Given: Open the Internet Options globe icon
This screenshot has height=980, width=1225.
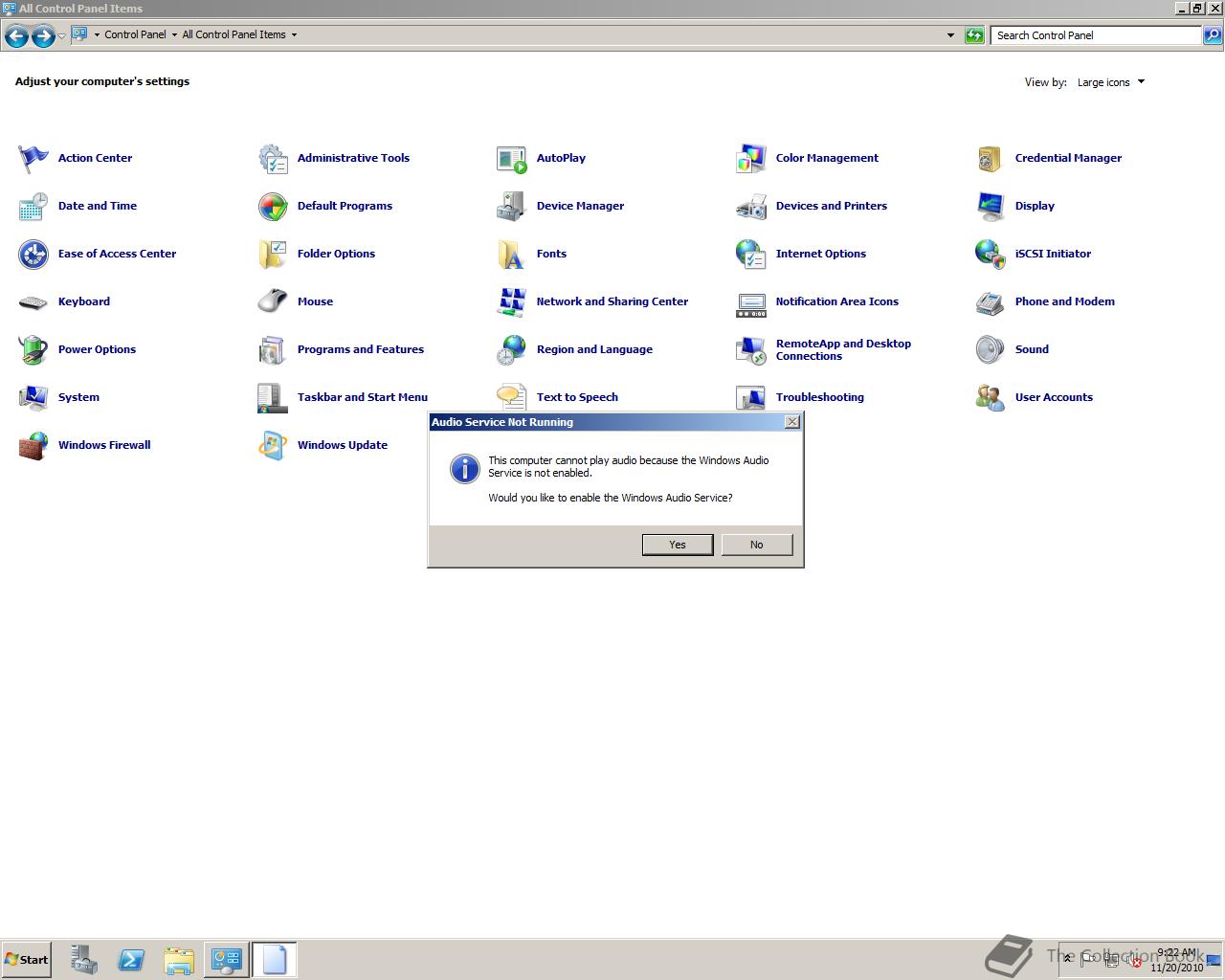Looking at the screenshot, I should tap(751, 254).
